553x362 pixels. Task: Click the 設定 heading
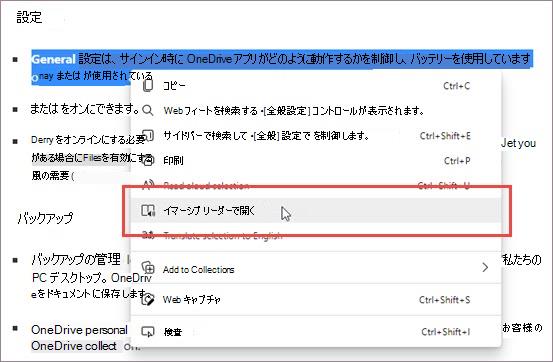tap(29, 17)
